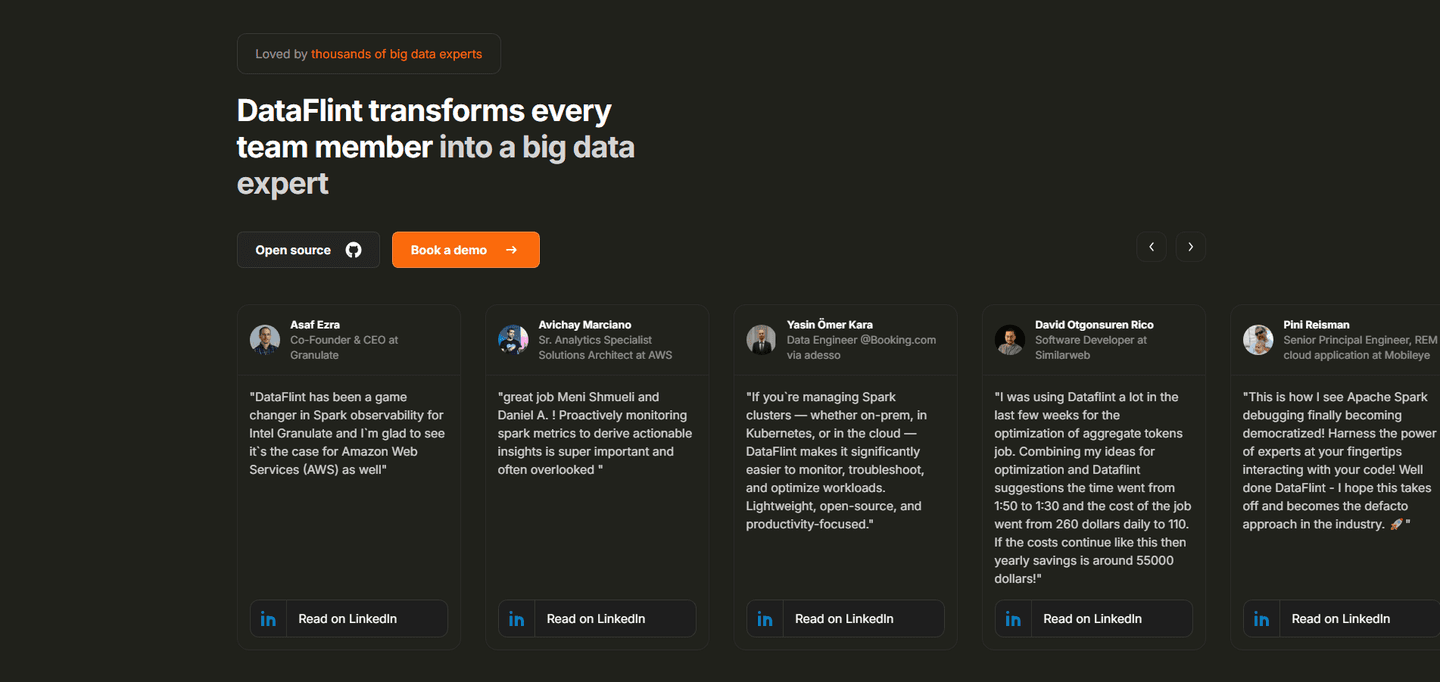The width and height of the screenshot is (1440, 682).
Task: Click LinkedIn icon on Asaf Ezra's card
Action: (x=268, y=619)
